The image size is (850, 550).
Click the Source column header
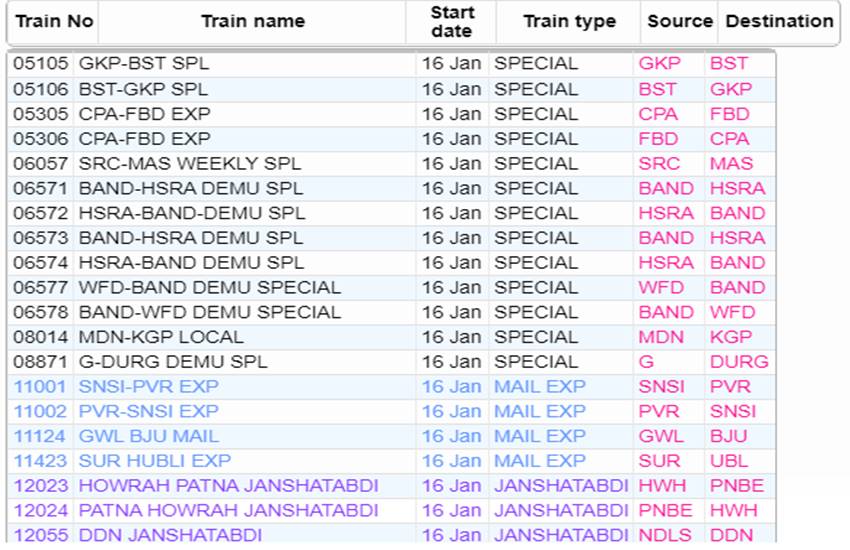click(679, 21)
